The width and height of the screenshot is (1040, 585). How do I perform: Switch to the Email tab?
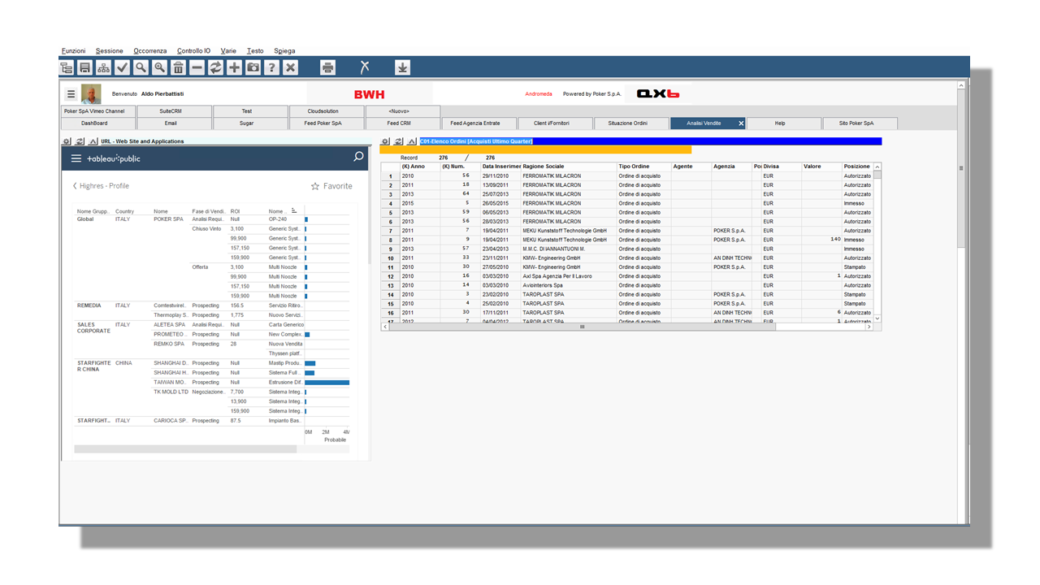(174, 123)
